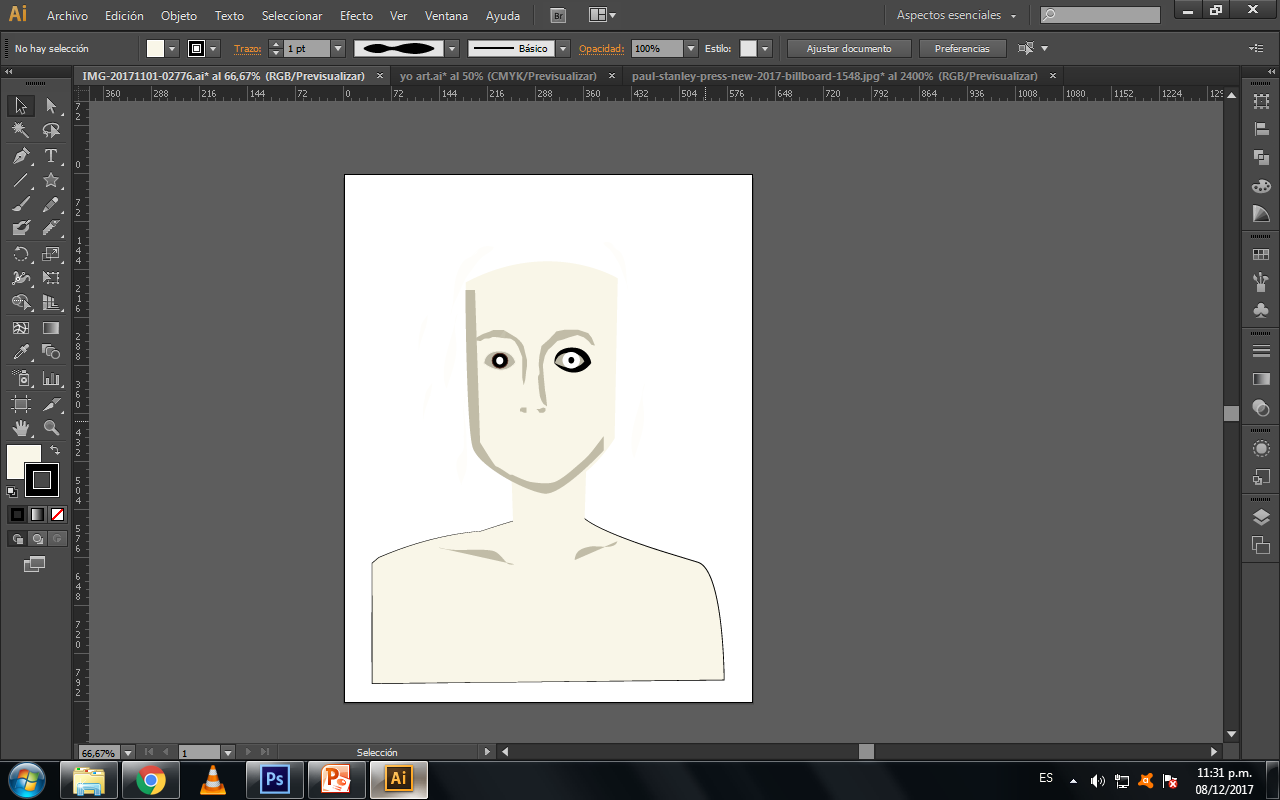Viewport: 1280px width, 800px height.
Task: Open stroke color dropdown in control bar
Action: [213, 48]
